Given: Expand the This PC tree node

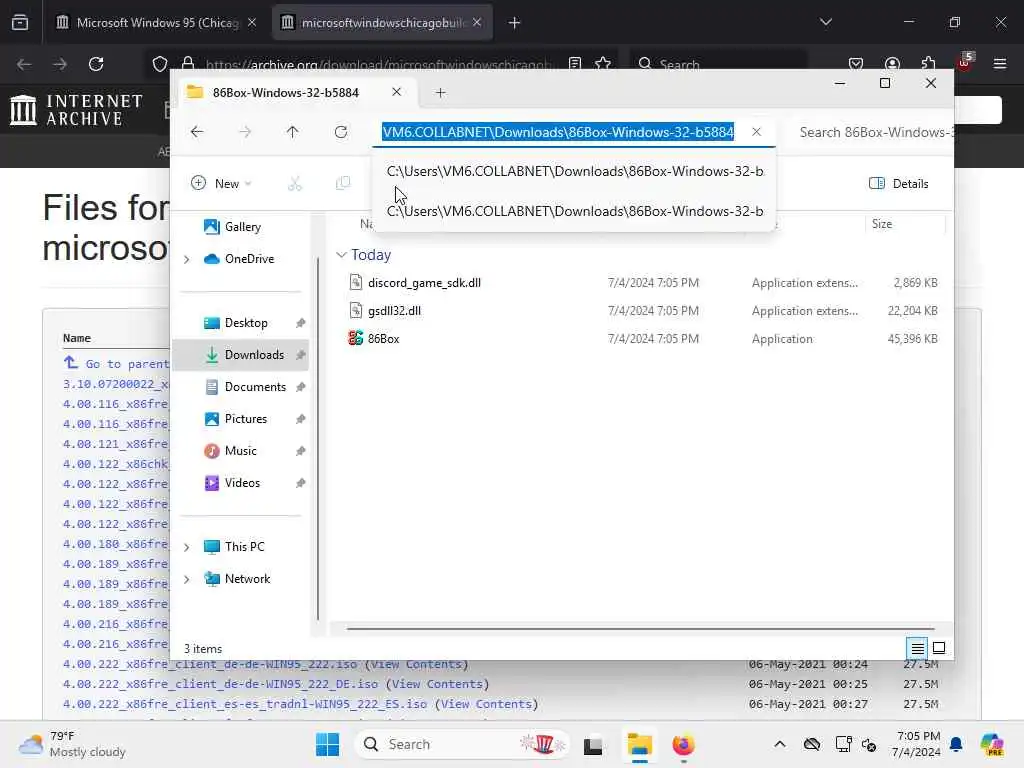Looking at the screenshot, I should point(187,547).
